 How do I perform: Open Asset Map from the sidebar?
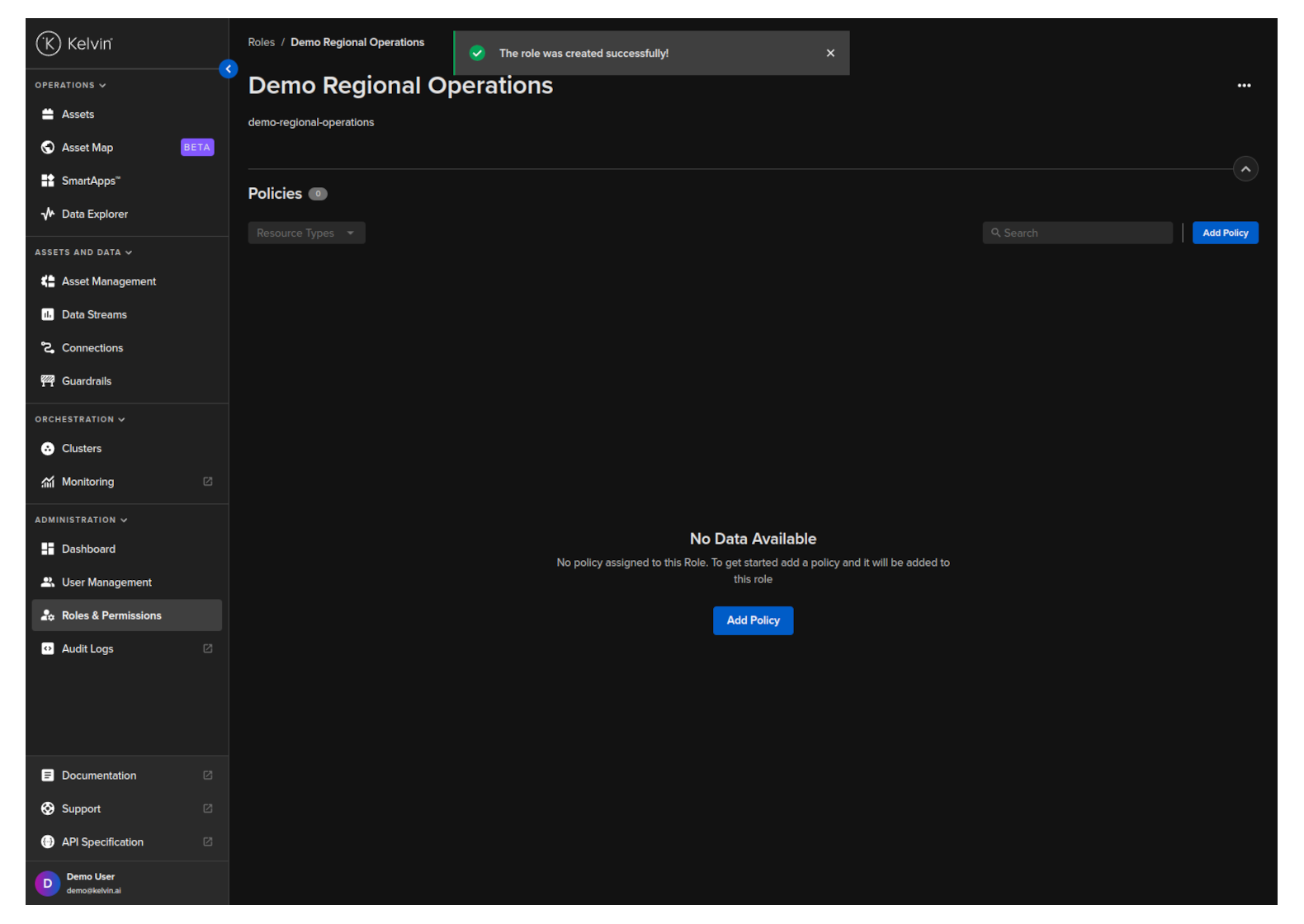click(87, 148)
